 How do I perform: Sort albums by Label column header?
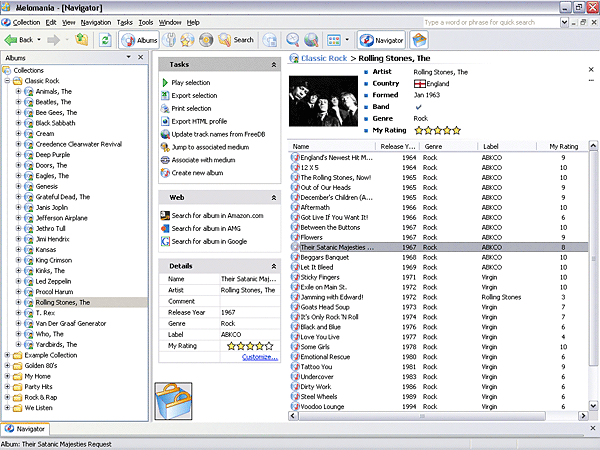(x=507, y=147)
